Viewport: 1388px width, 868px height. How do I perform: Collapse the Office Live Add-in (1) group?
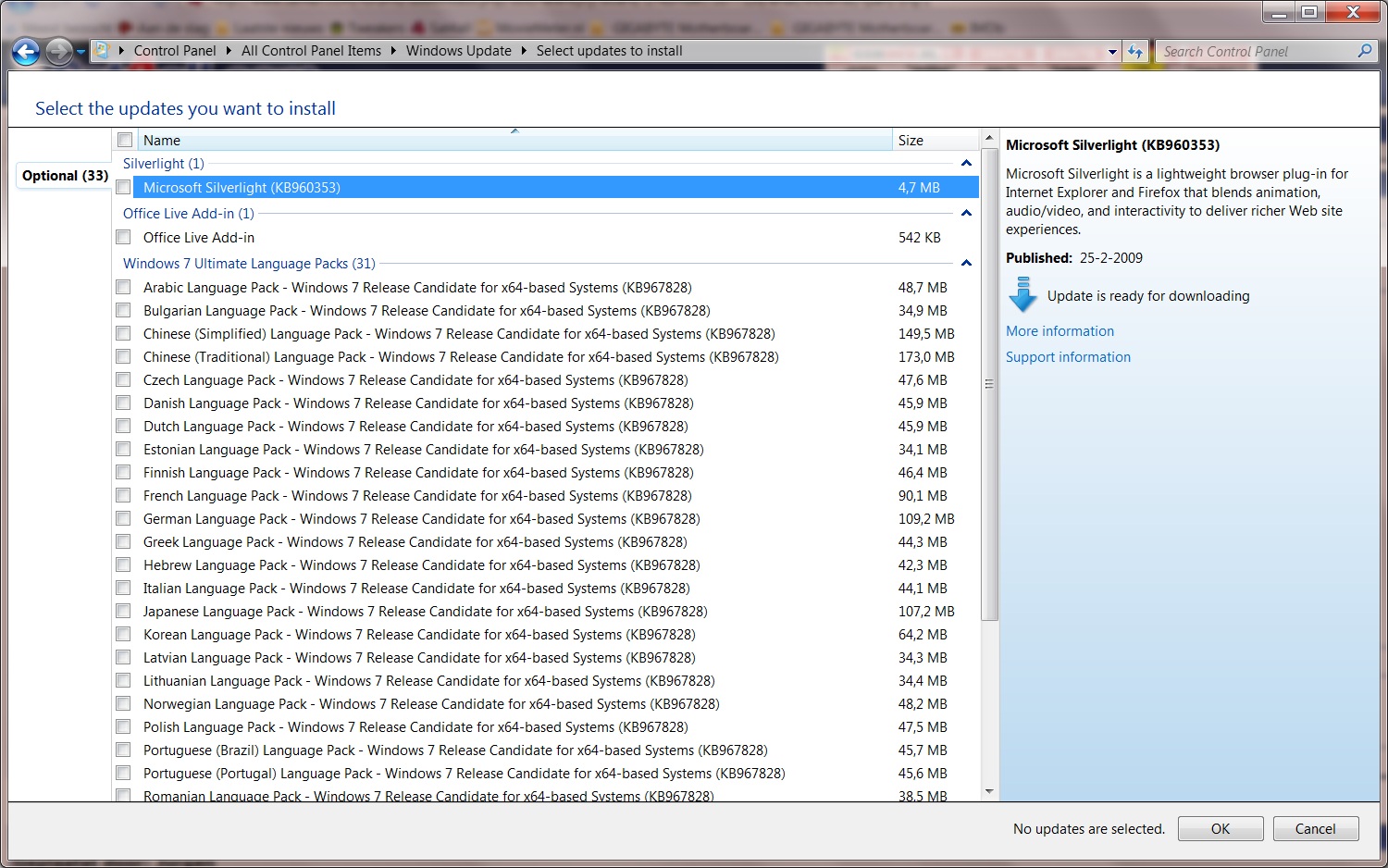pyautogui.click(x=966, y=213)
